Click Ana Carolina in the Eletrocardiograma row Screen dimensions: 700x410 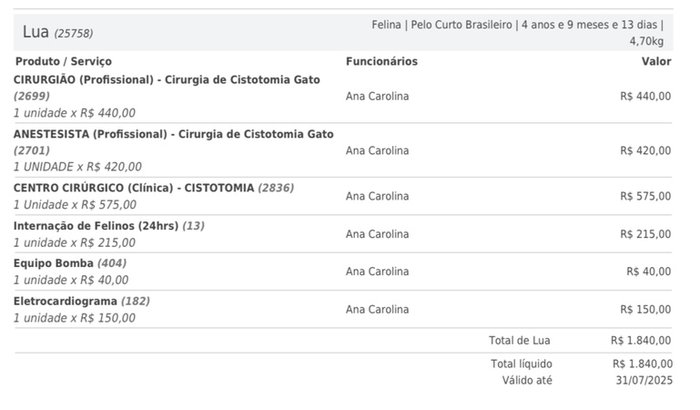377,309
